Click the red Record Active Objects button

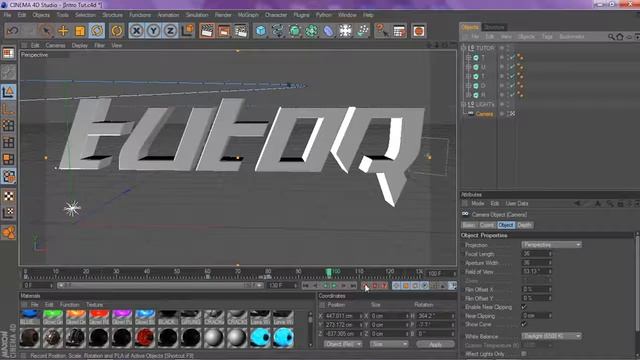tap(364, 286)
